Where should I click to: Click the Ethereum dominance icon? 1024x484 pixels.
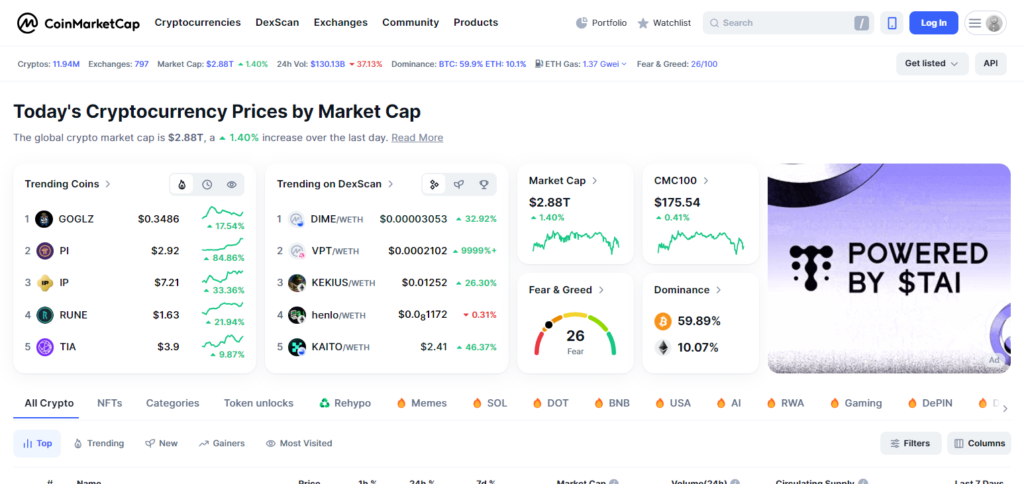662,347
